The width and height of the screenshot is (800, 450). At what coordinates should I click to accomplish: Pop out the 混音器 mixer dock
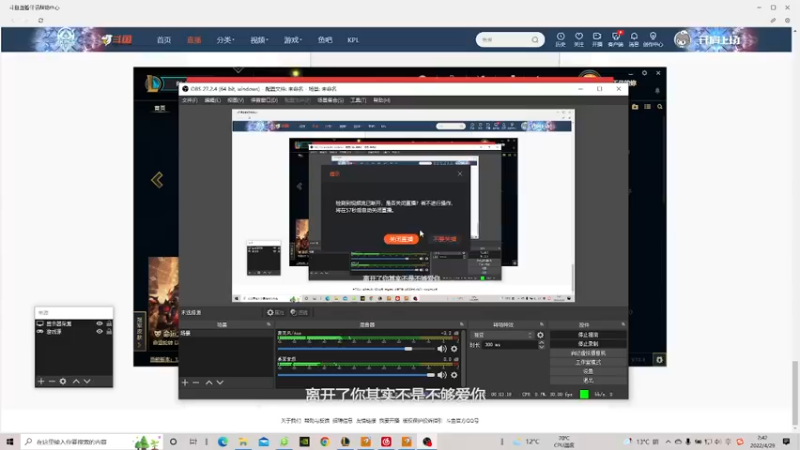click(461, 324)
